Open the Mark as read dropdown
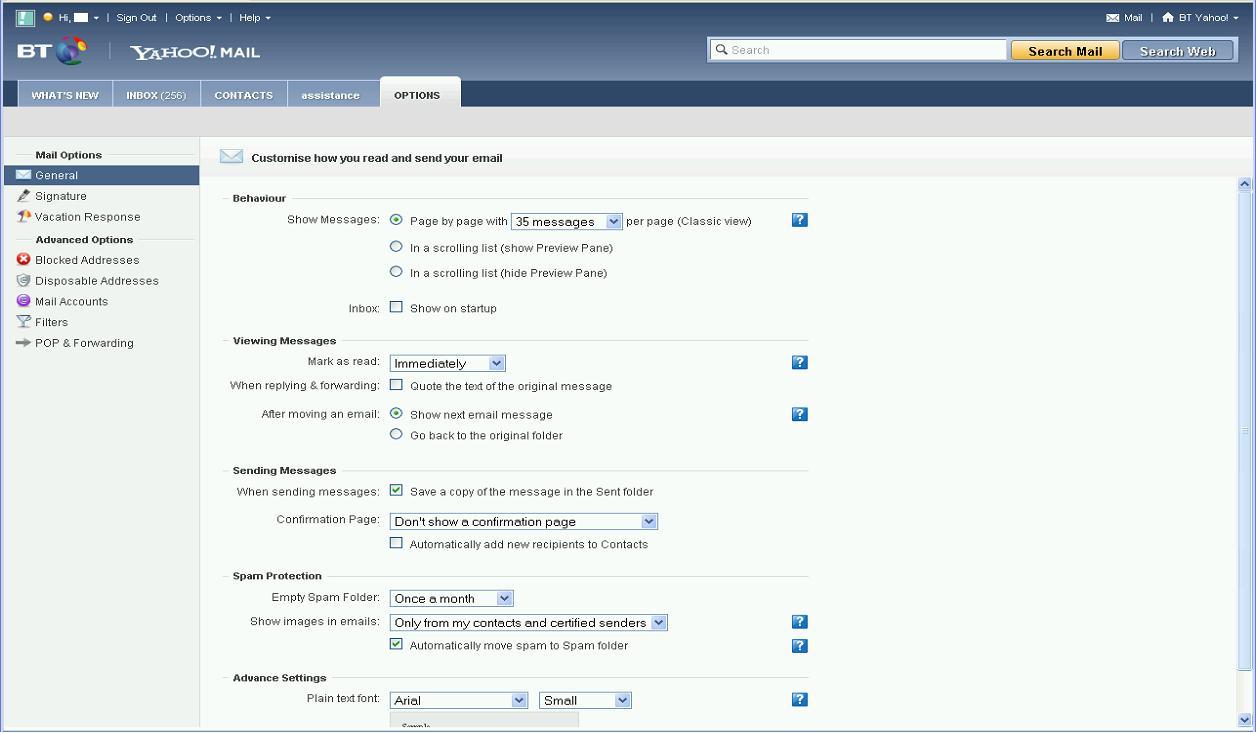1256x733 pixels. pos(447,363)
